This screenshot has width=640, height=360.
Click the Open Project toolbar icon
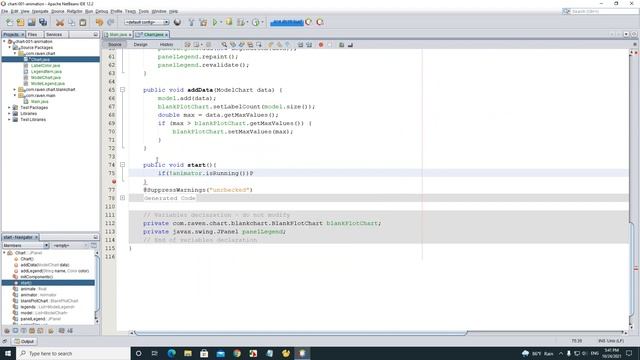pyautogui.click(x=31, y=22)
